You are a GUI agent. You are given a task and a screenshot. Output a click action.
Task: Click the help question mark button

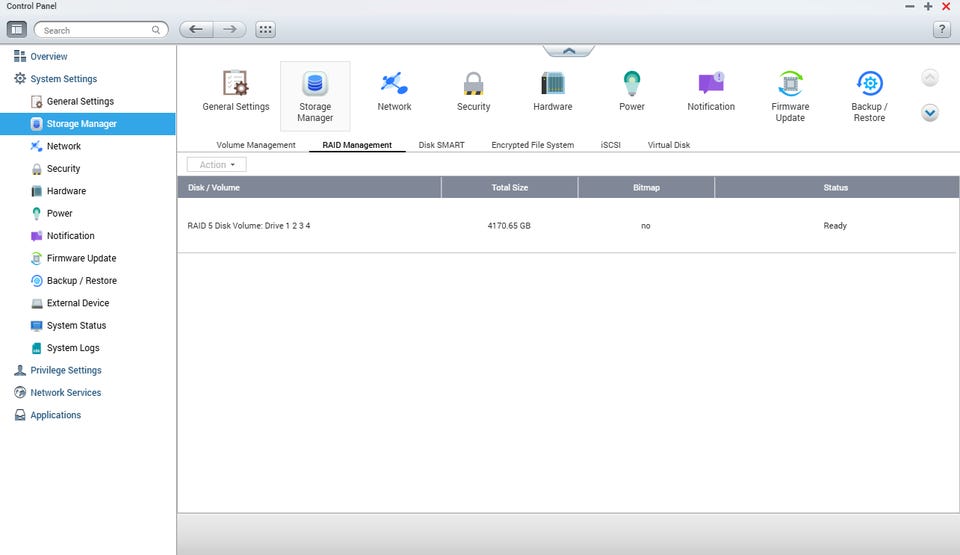click(941, 30)
